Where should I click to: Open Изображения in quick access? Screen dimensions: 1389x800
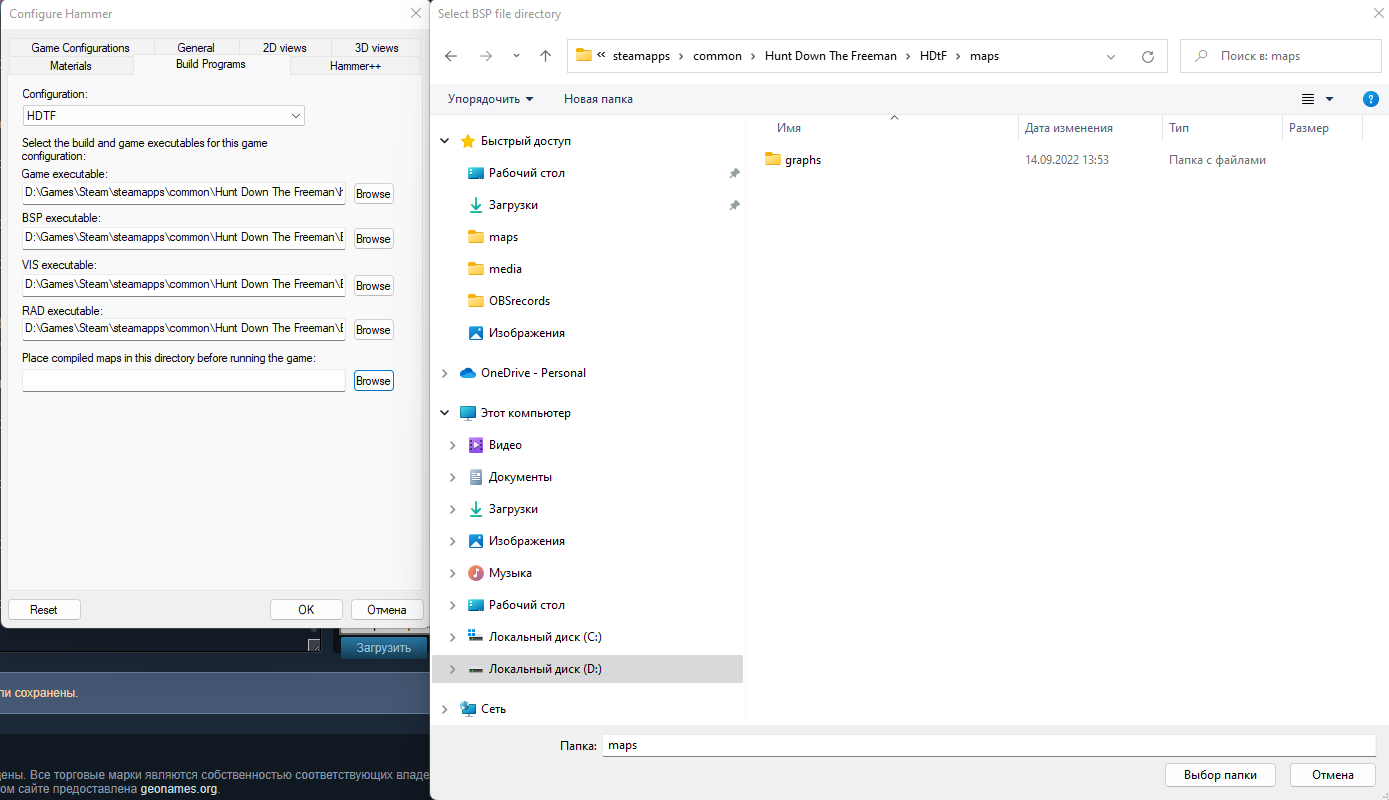(x=527, y=333)
